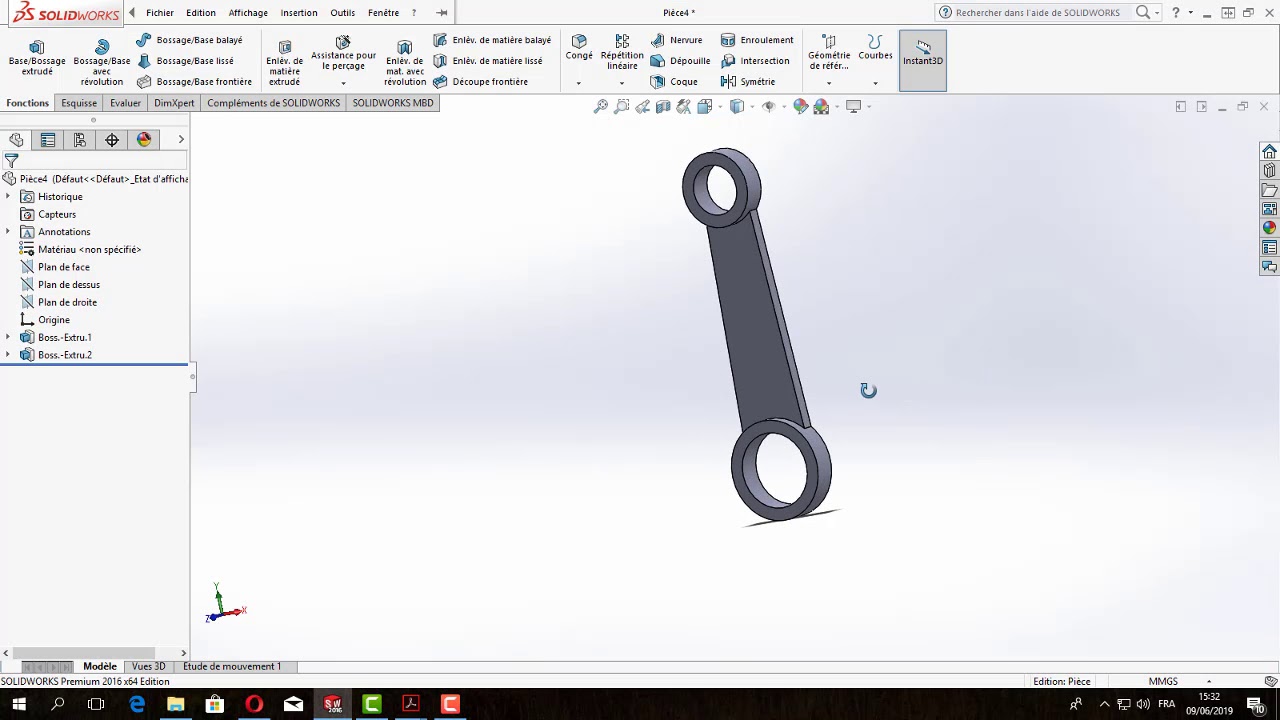The height and width of the screenshot is (720, 1280).
Task: Select Répétition linéaire tool
Action: [x=622, y=52]
